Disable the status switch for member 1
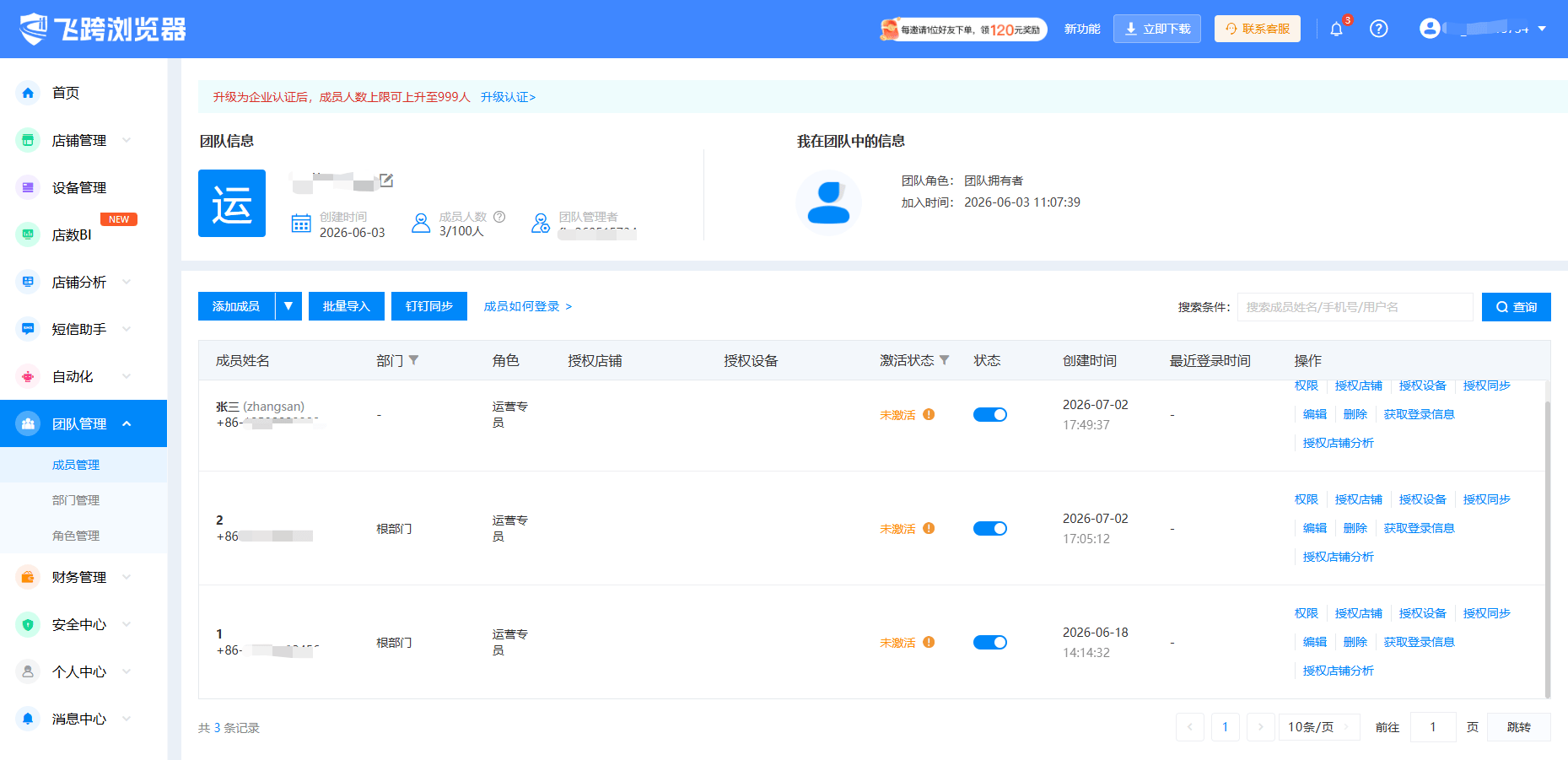The width and height of the screenshot is (1568, 760). [x=990, y=642]
